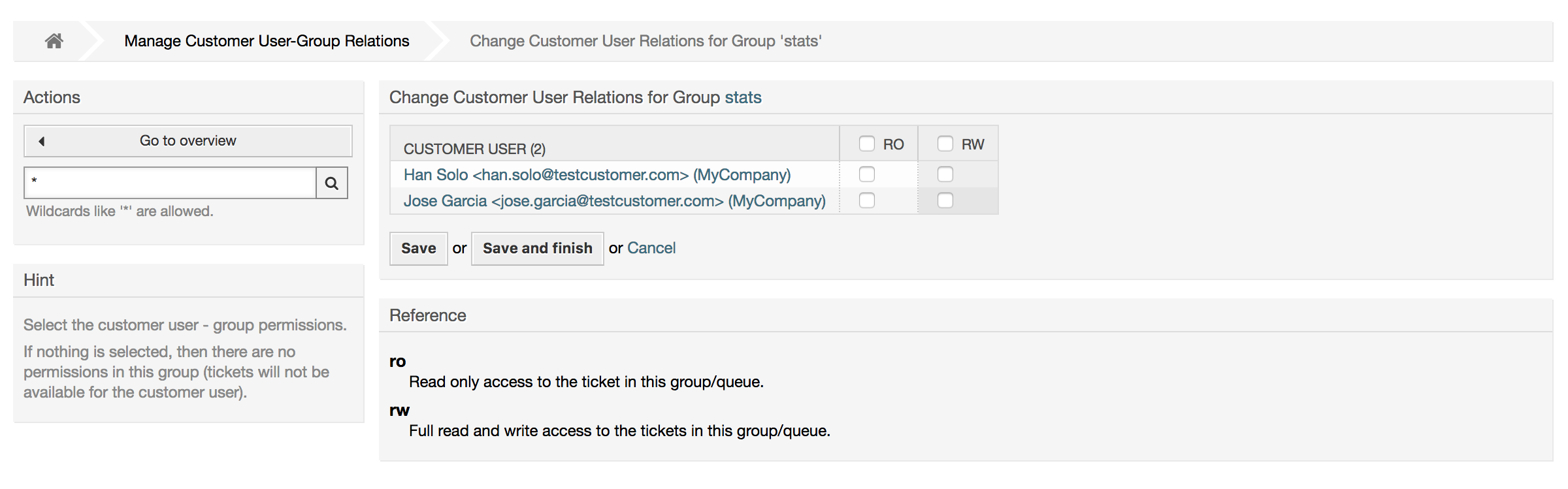Select the Group 'stats' breadcrumb entry

[x=646, y=40]
